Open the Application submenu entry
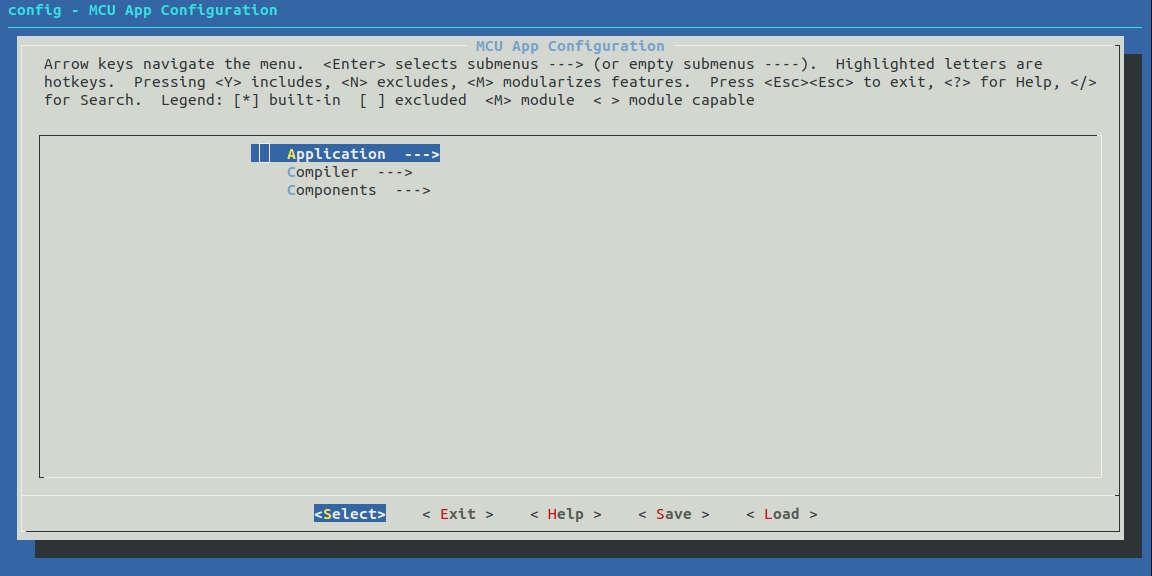This screenshot has width=1152, height=576. coord(345,154)
